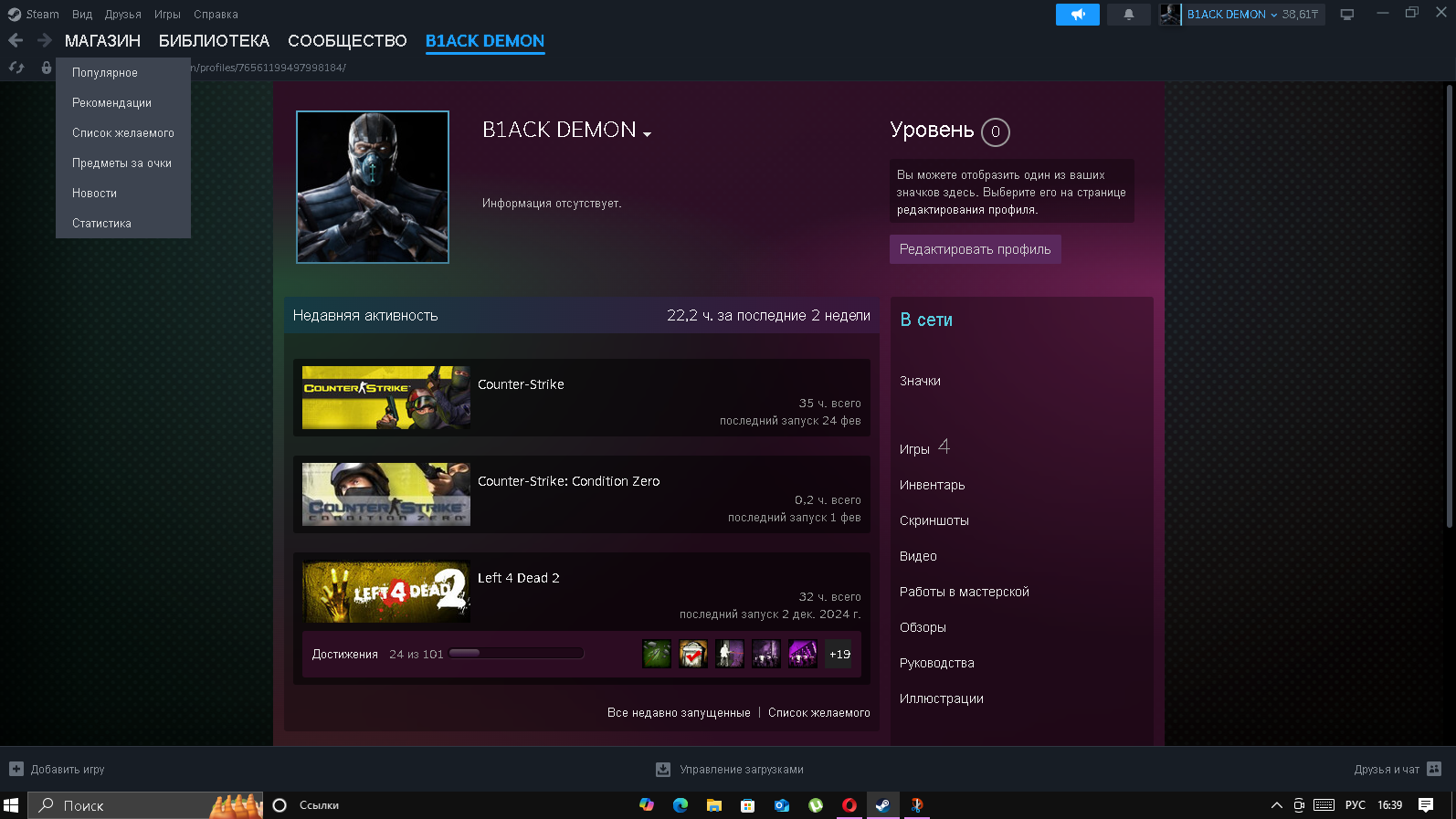Expand the B1ACK DEMON account dropdown
The height and width of the screenshot is (819, 1456).
coord(1231,15)
